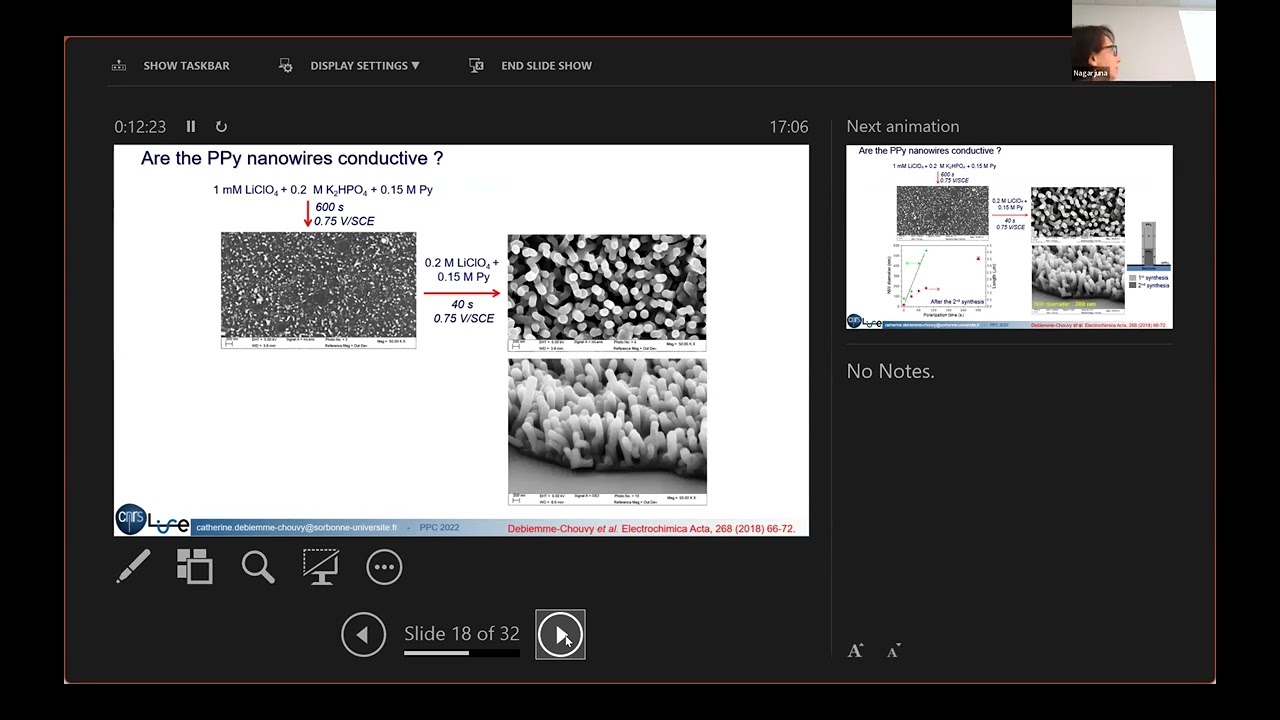Click the End Slide Show icon
The image size is (1280, 720).
(x=476, y=65)
